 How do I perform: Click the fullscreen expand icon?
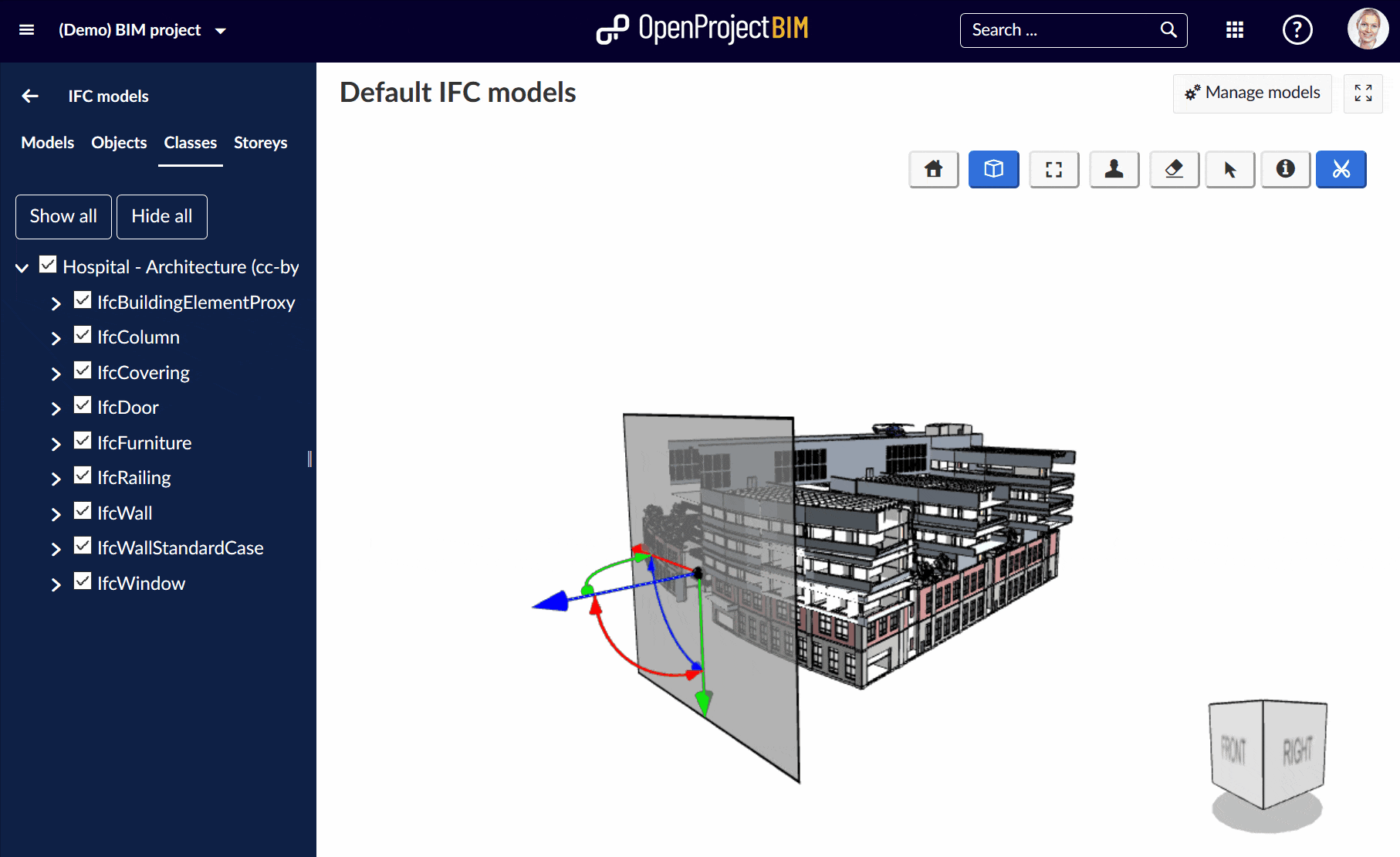pos(1363,93)
